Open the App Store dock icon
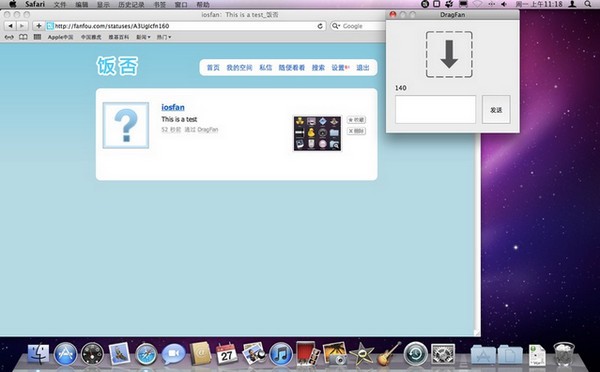600x372 pixels. coord(65,354)
